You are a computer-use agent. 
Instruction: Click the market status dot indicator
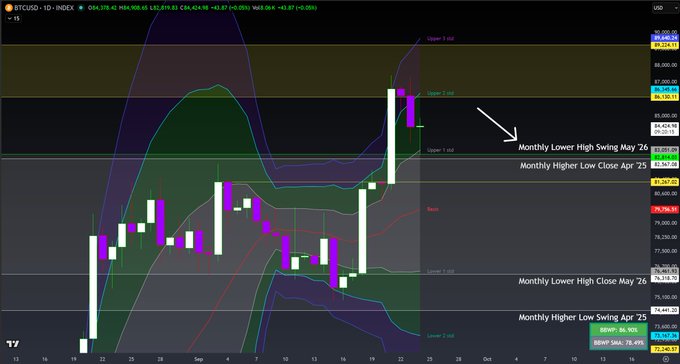(x=81, y=8)
